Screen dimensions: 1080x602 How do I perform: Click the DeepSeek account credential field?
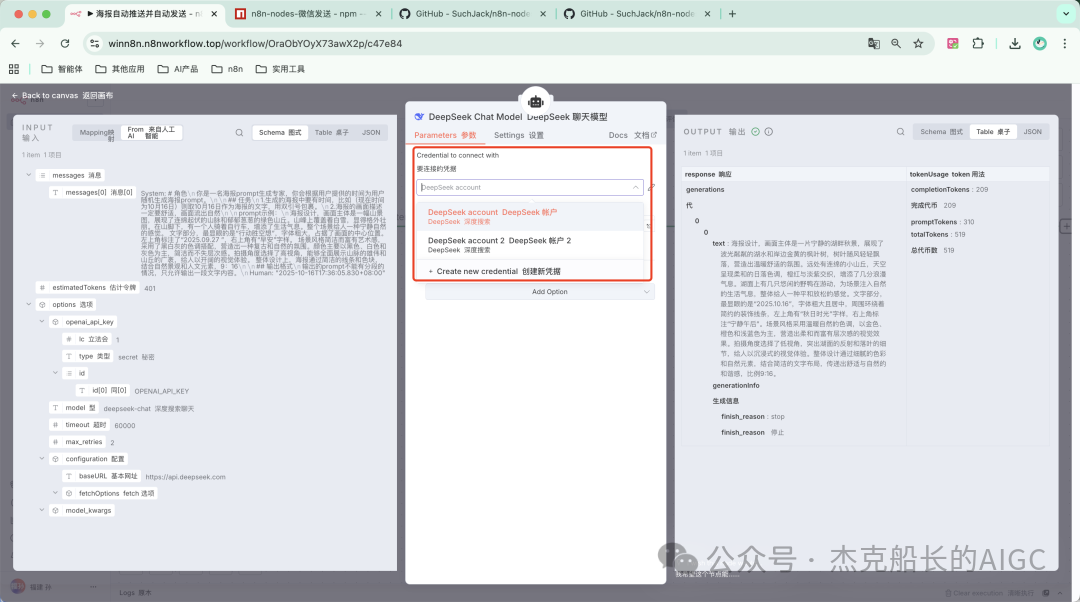click(x=530, y=187)
